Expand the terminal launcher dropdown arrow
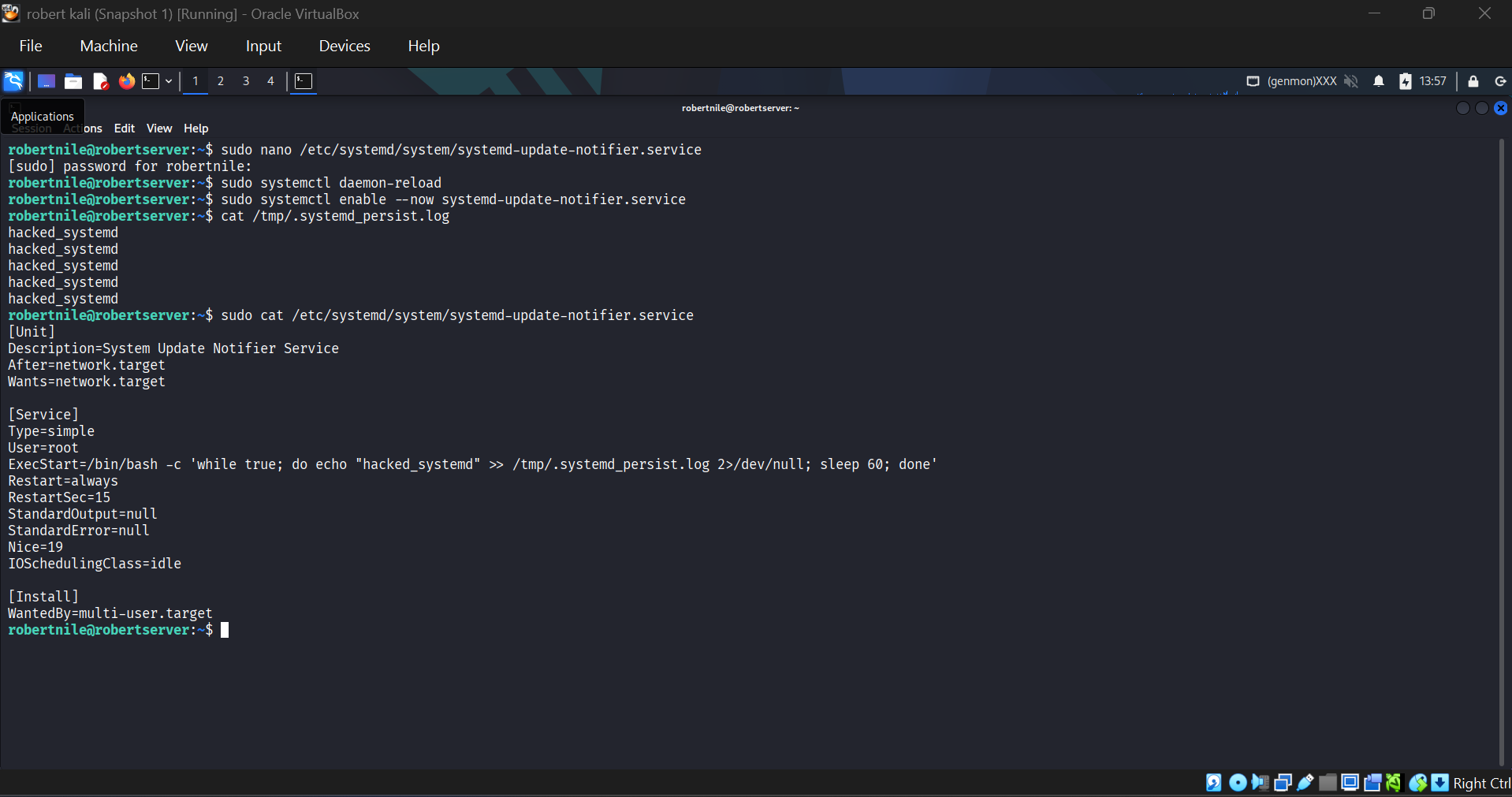 (x=169, y=81)
